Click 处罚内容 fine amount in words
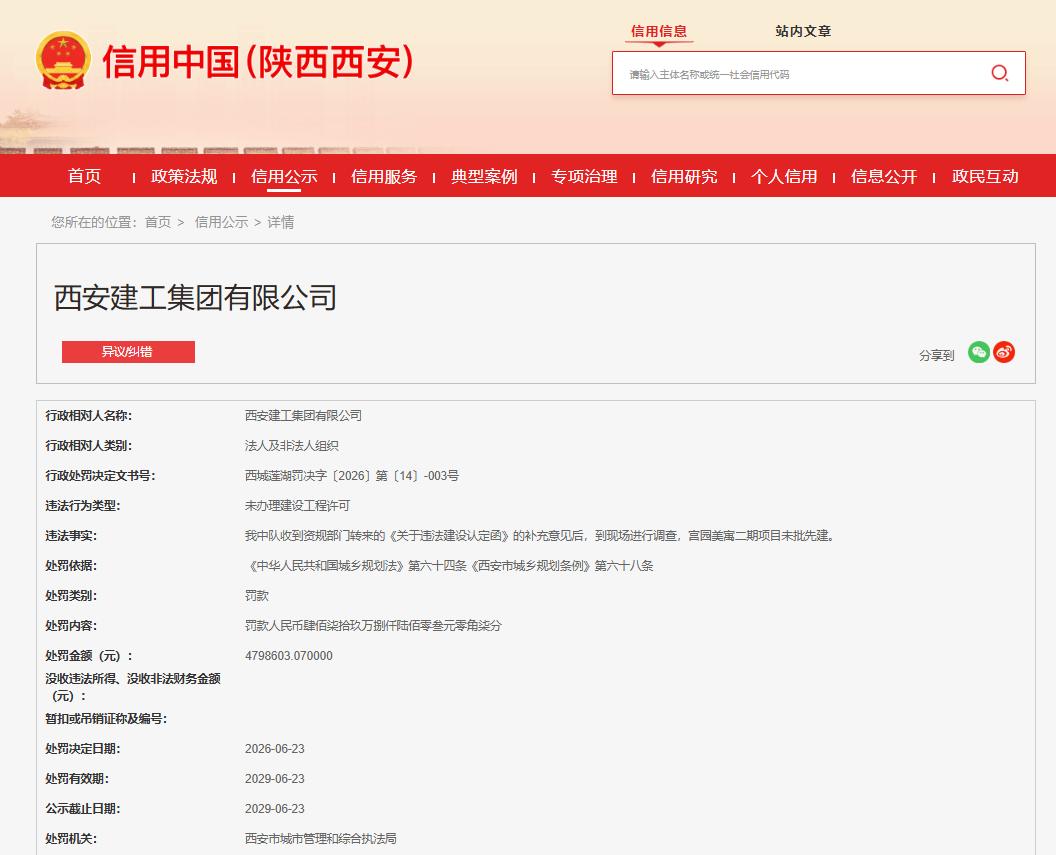The image size is (1056, 855). click(x=373, y=625)
